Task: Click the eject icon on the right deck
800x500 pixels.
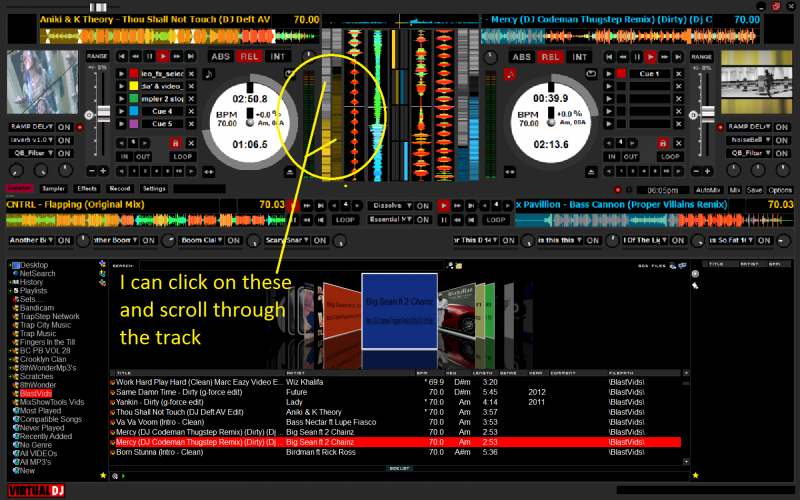Action: [x=591, y=172]
